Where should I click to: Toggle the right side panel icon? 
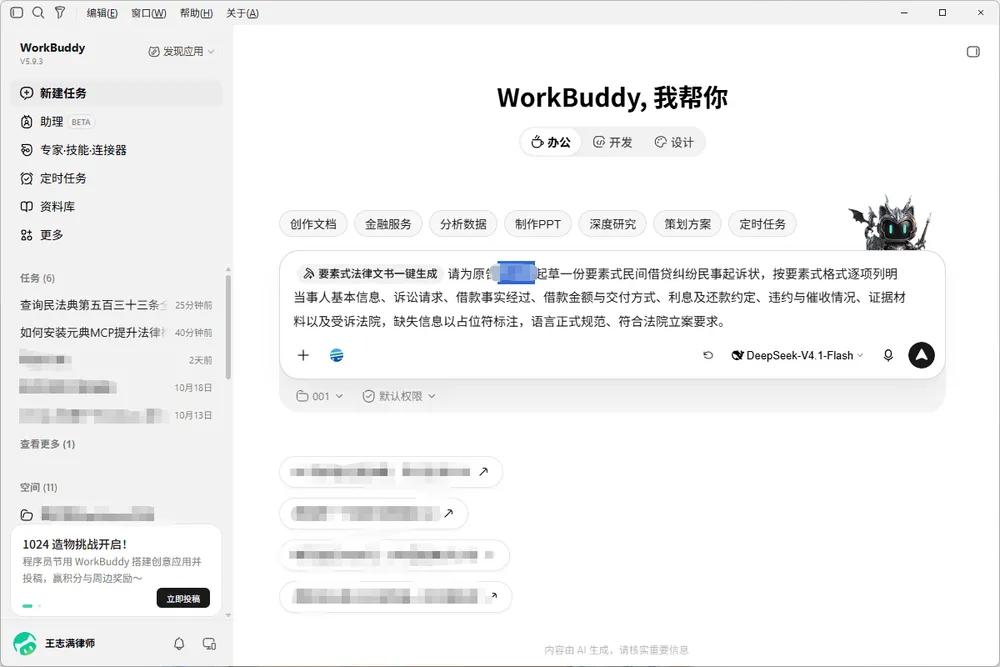pos(973,52)
